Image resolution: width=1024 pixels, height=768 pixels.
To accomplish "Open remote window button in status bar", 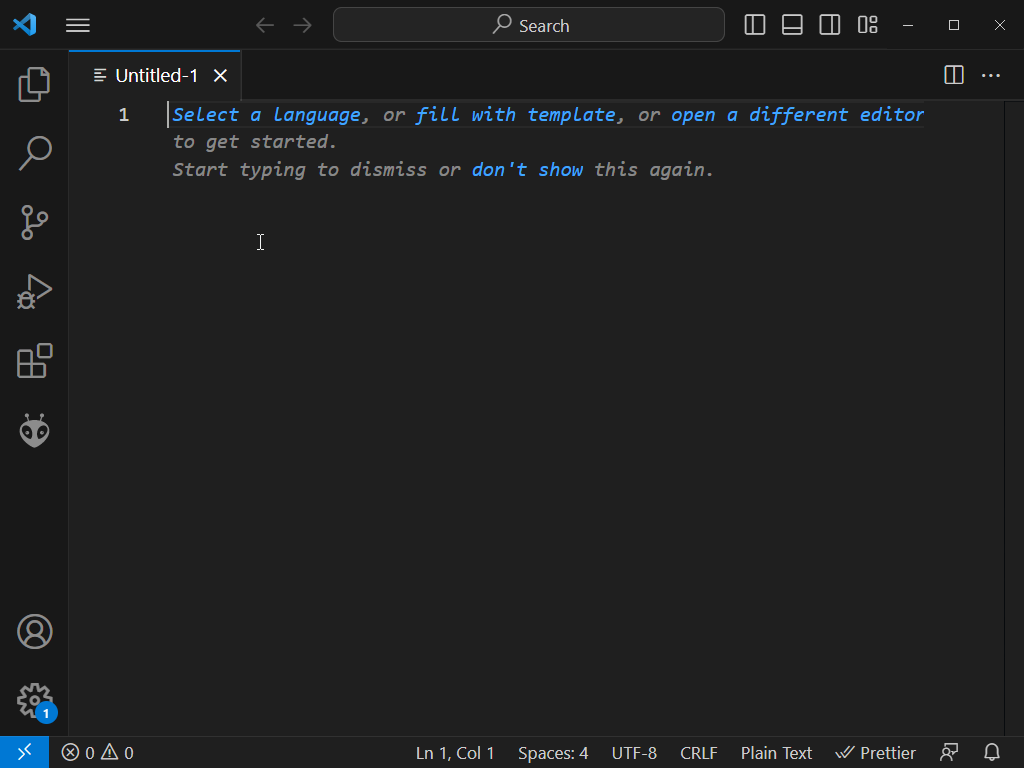I will click(x=24, y=752).
